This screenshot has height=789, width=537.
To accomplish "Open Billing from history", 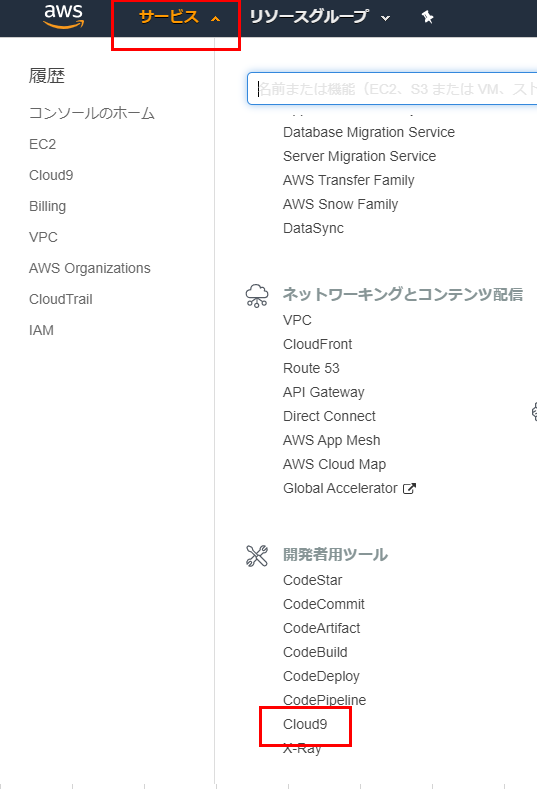I will tap(47, 206).
